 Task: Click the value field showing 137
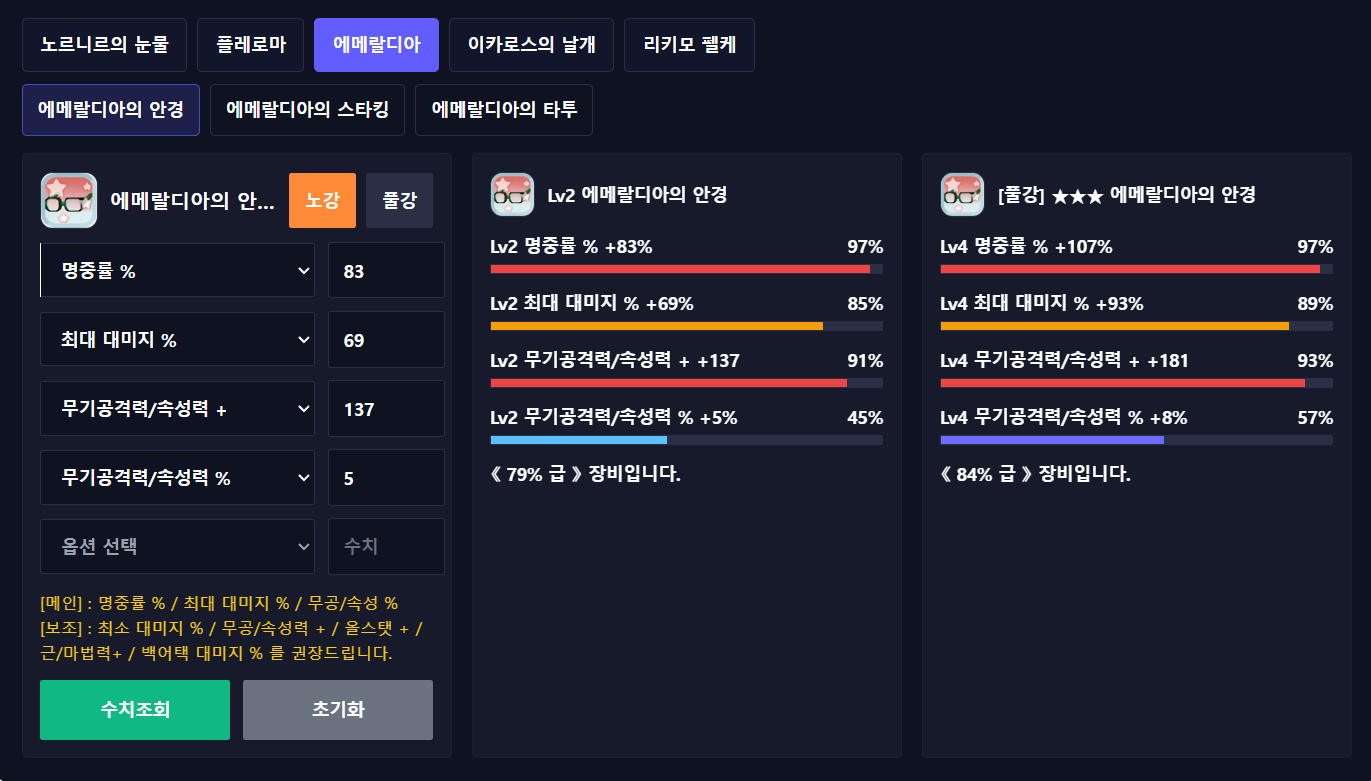point(386,409)
